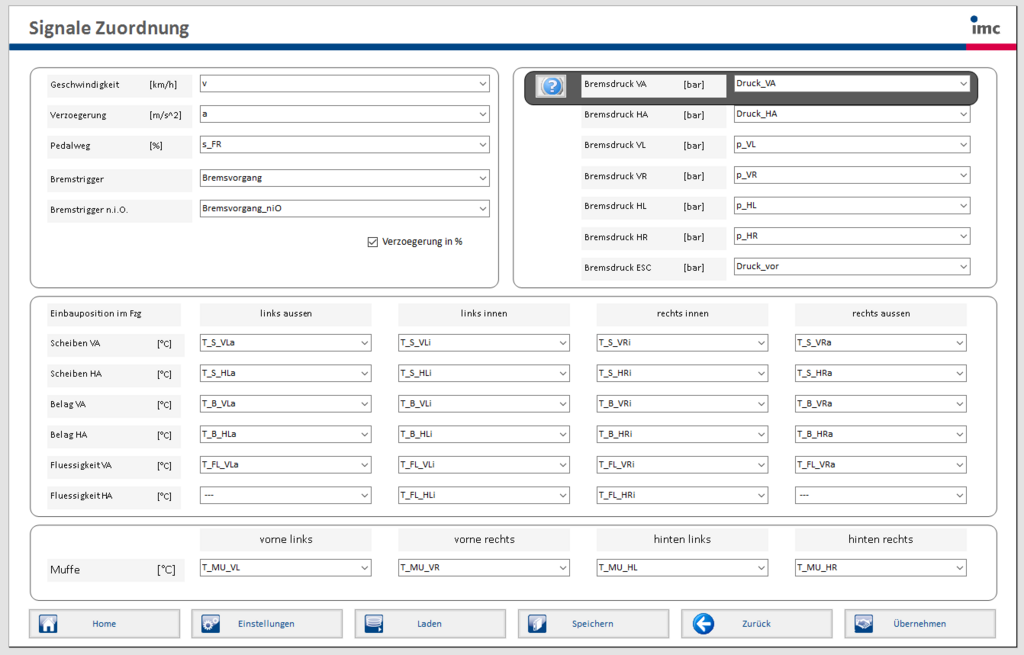Screen dimensions: 1024x655
Task: Click the Belag HA rechts innen field
Action: [x=682, y=434]
